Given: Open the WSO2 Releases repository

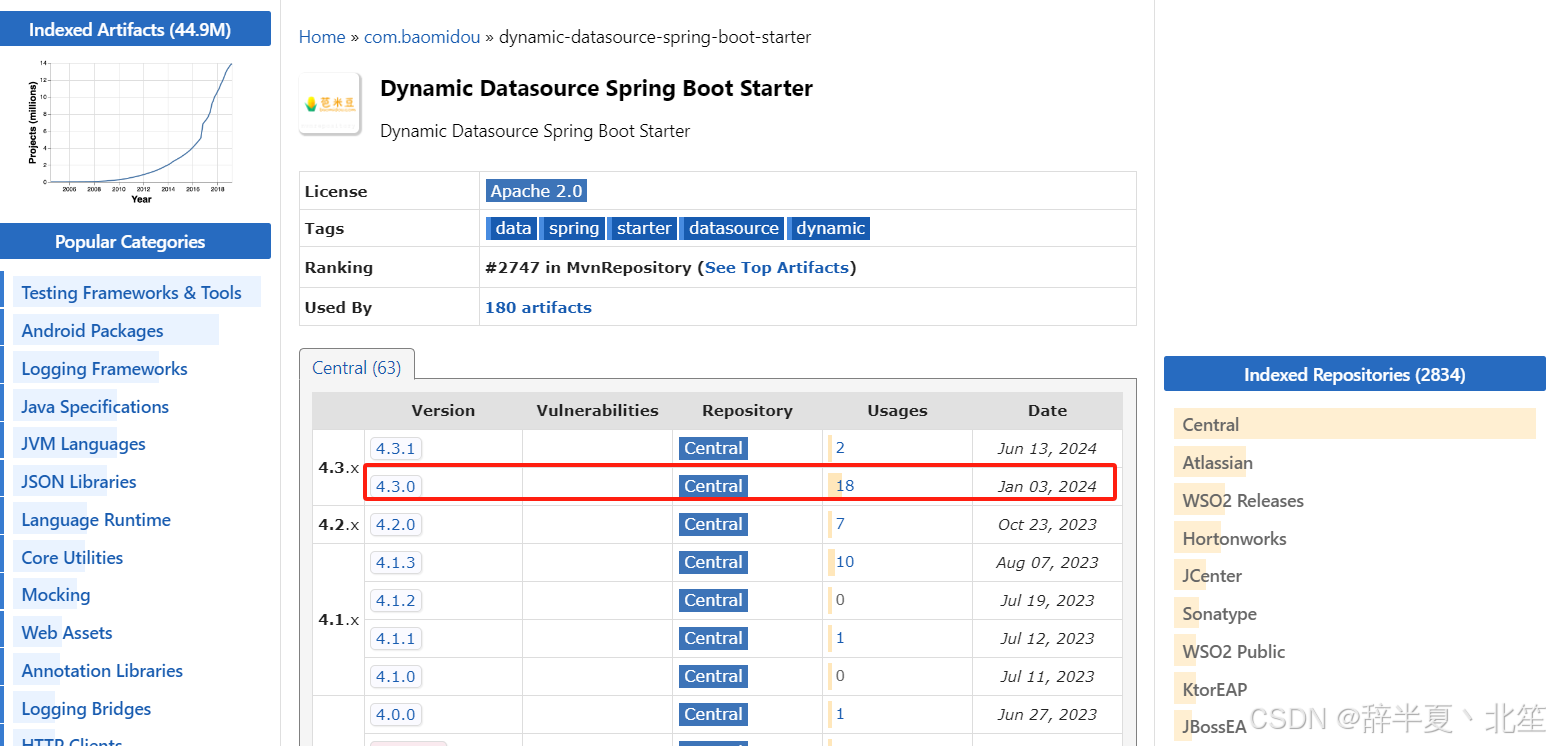Looking at the screenshot, I should (x=1243, y=501).
